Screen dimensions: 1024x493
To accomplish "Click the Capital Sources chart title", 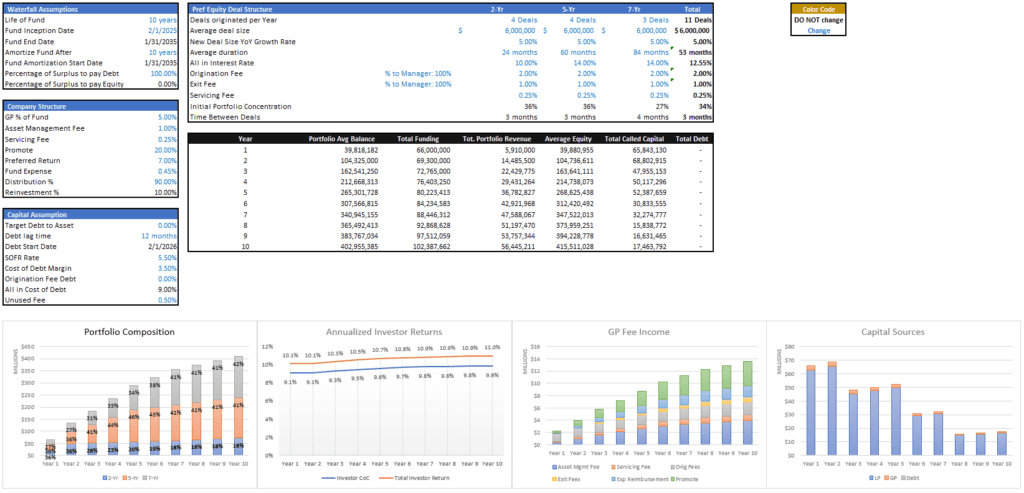I will click(893, 332).
